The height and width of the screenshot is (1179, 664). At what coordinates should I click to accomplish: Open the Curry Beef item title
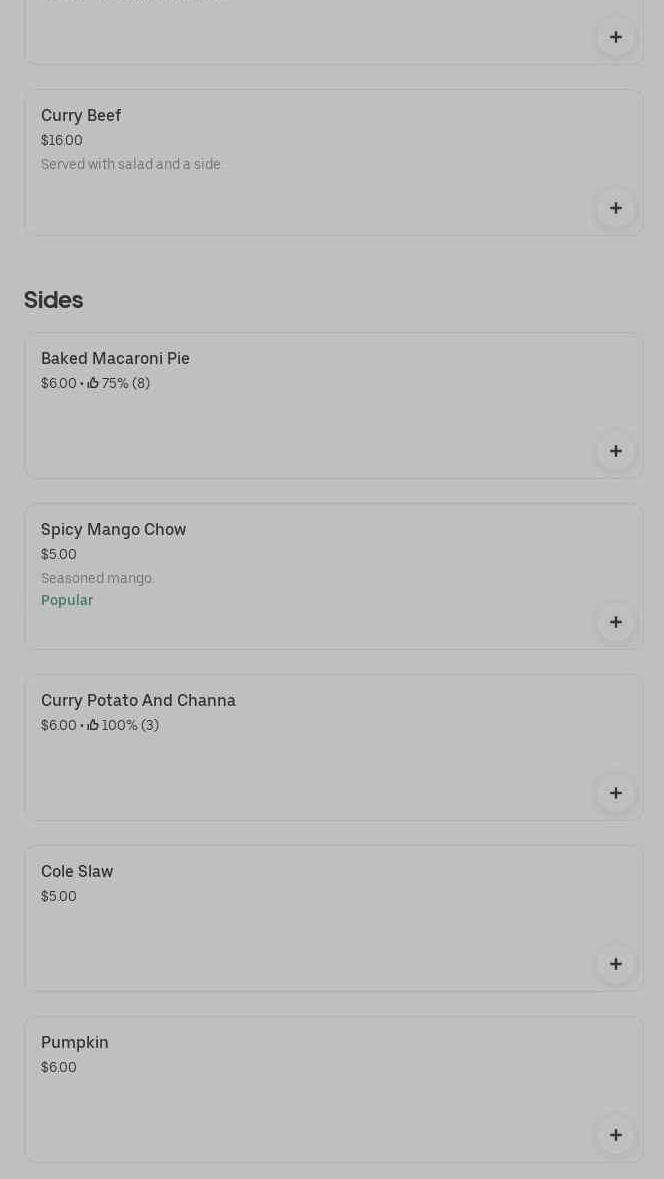pyautogui.click(x=81, y=116)
